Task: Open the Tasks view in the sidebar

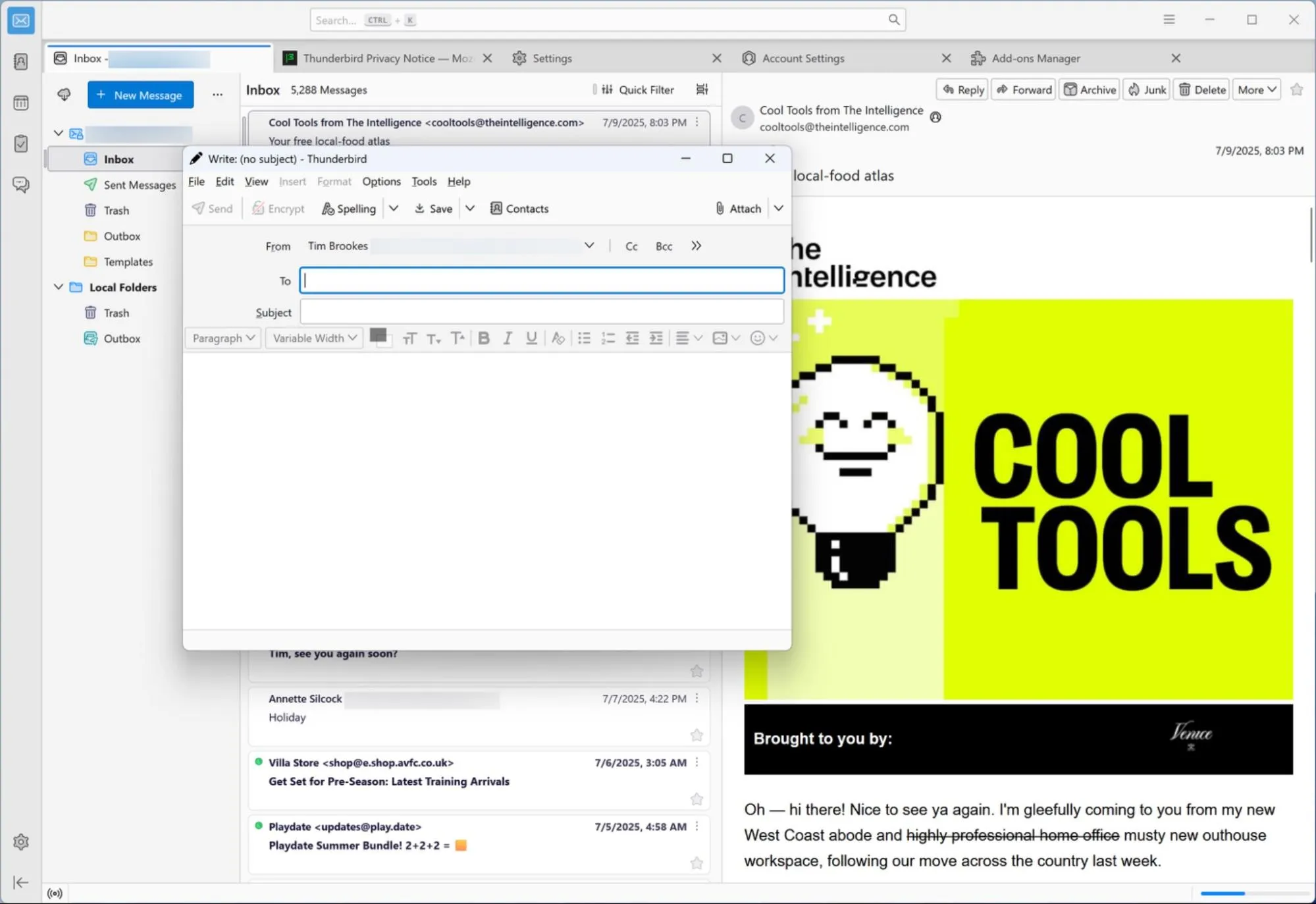Action: point(20,144)
